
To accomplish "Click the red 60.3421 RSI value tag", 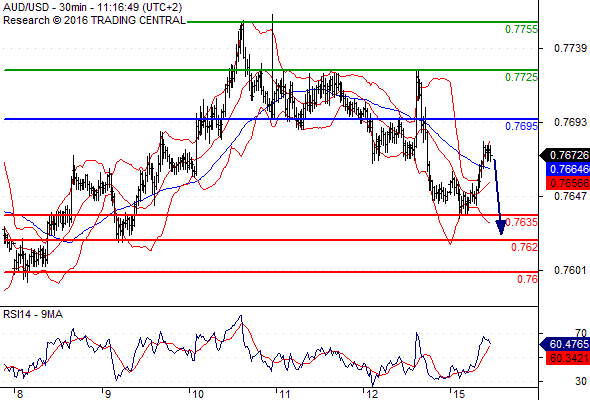I will tap(567, 358).
